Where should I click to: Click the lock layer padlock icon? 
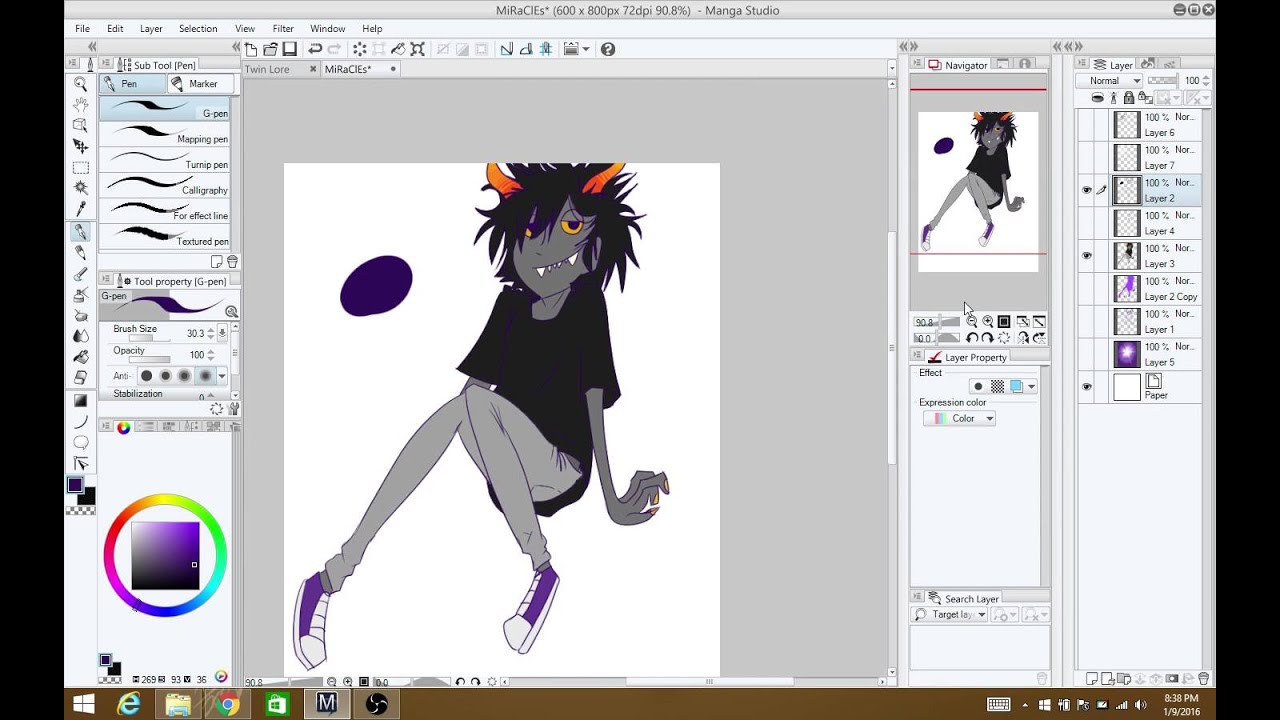(1129, 98)
